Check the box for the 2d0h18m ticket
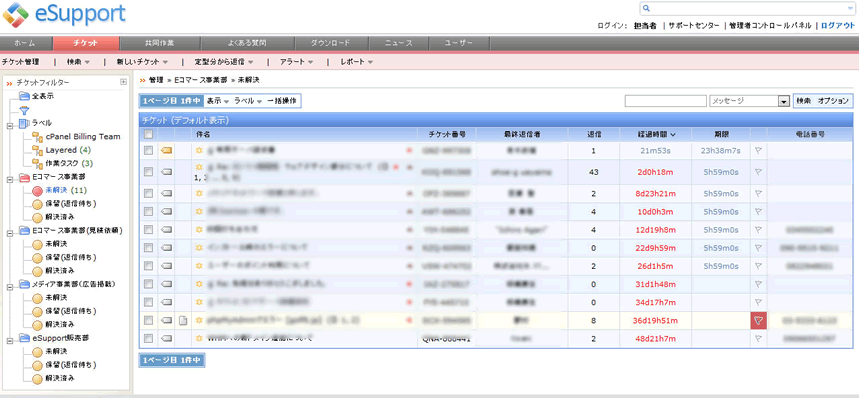859x398 pixels. tap(148, 172)
